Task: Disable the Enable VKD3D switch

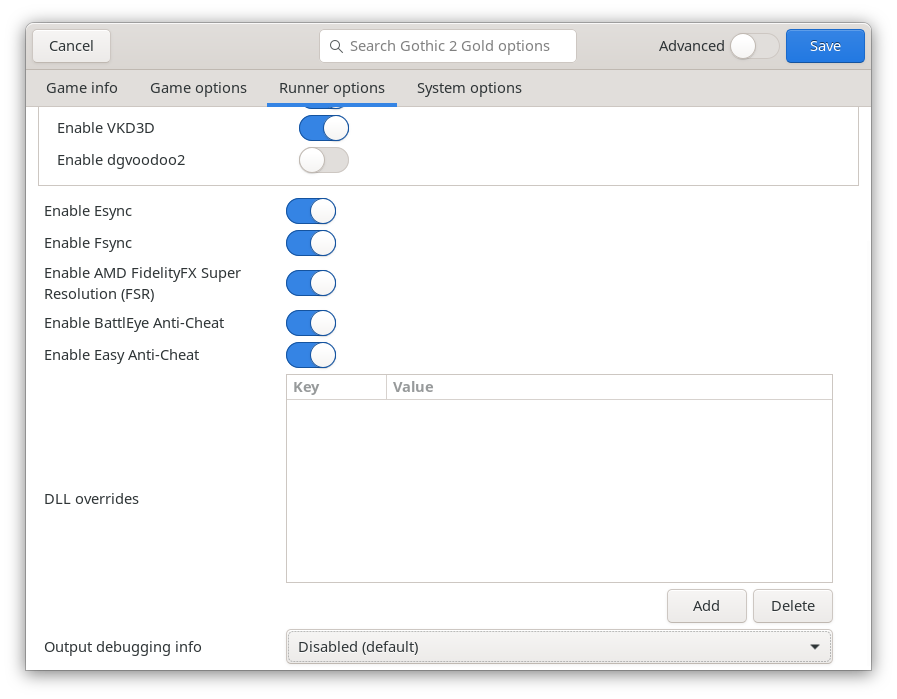Action: (x=324, y=128)
